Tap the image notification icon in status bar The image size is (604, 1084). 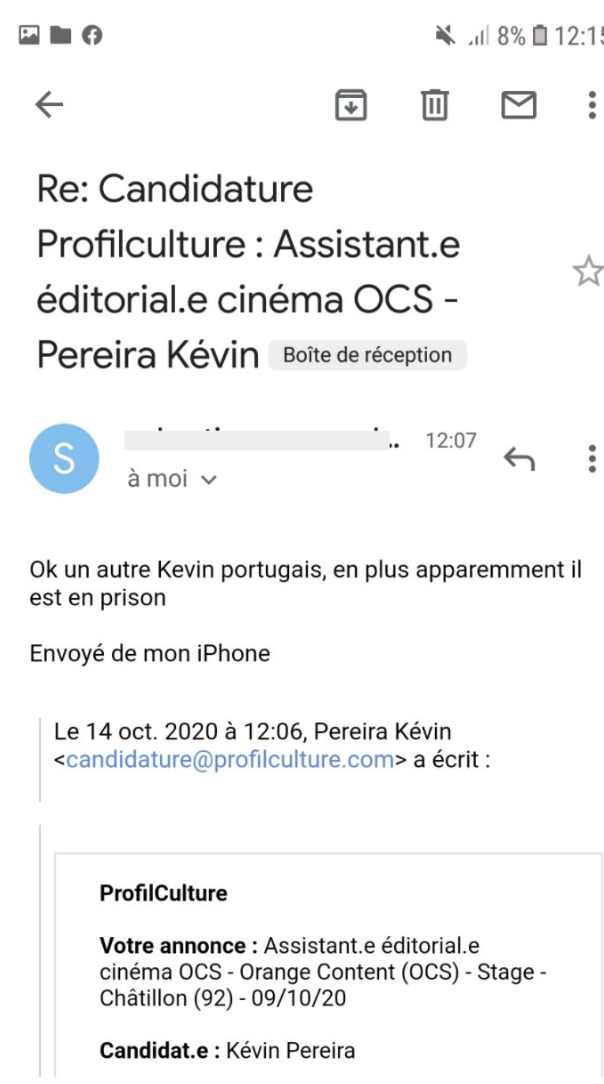(x=30, y=36)
